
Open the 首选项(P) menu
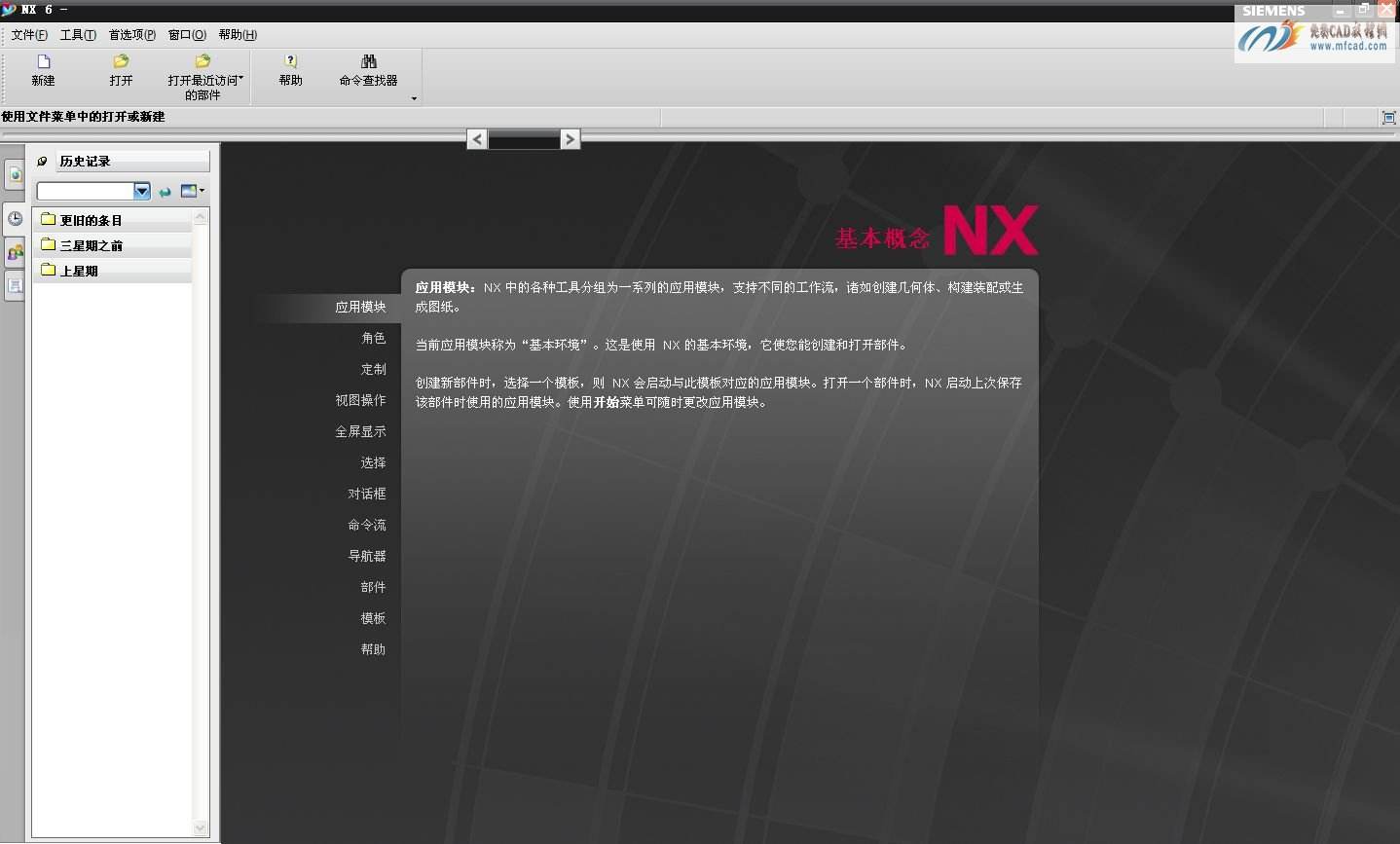click(x=131, y=34)
